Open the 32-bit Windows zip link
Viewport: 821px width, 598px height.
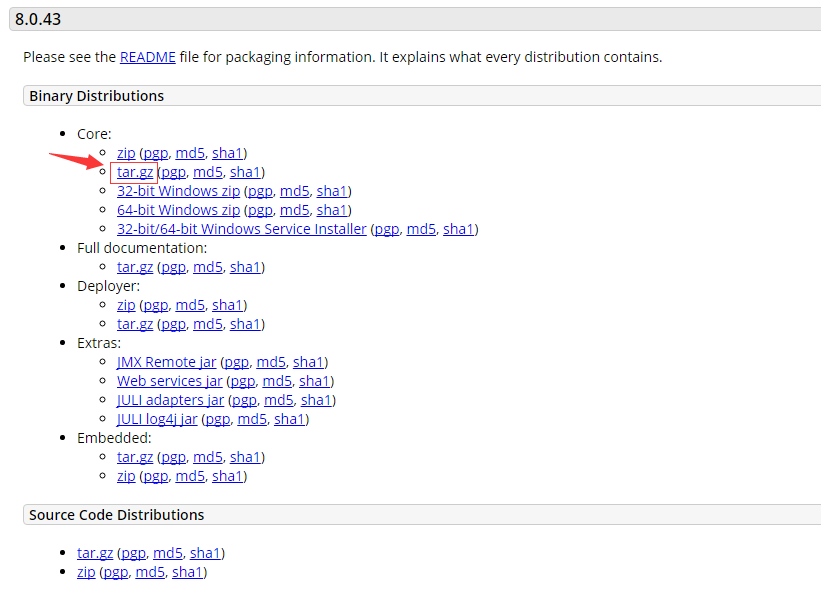click(178, 191)
